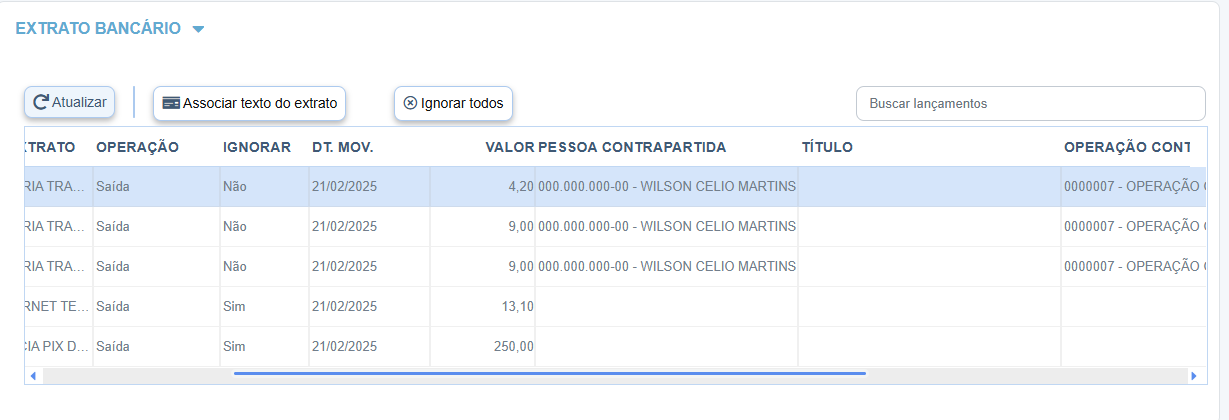
Task: Sort by the Operação column header
Action: pos(137,147)
